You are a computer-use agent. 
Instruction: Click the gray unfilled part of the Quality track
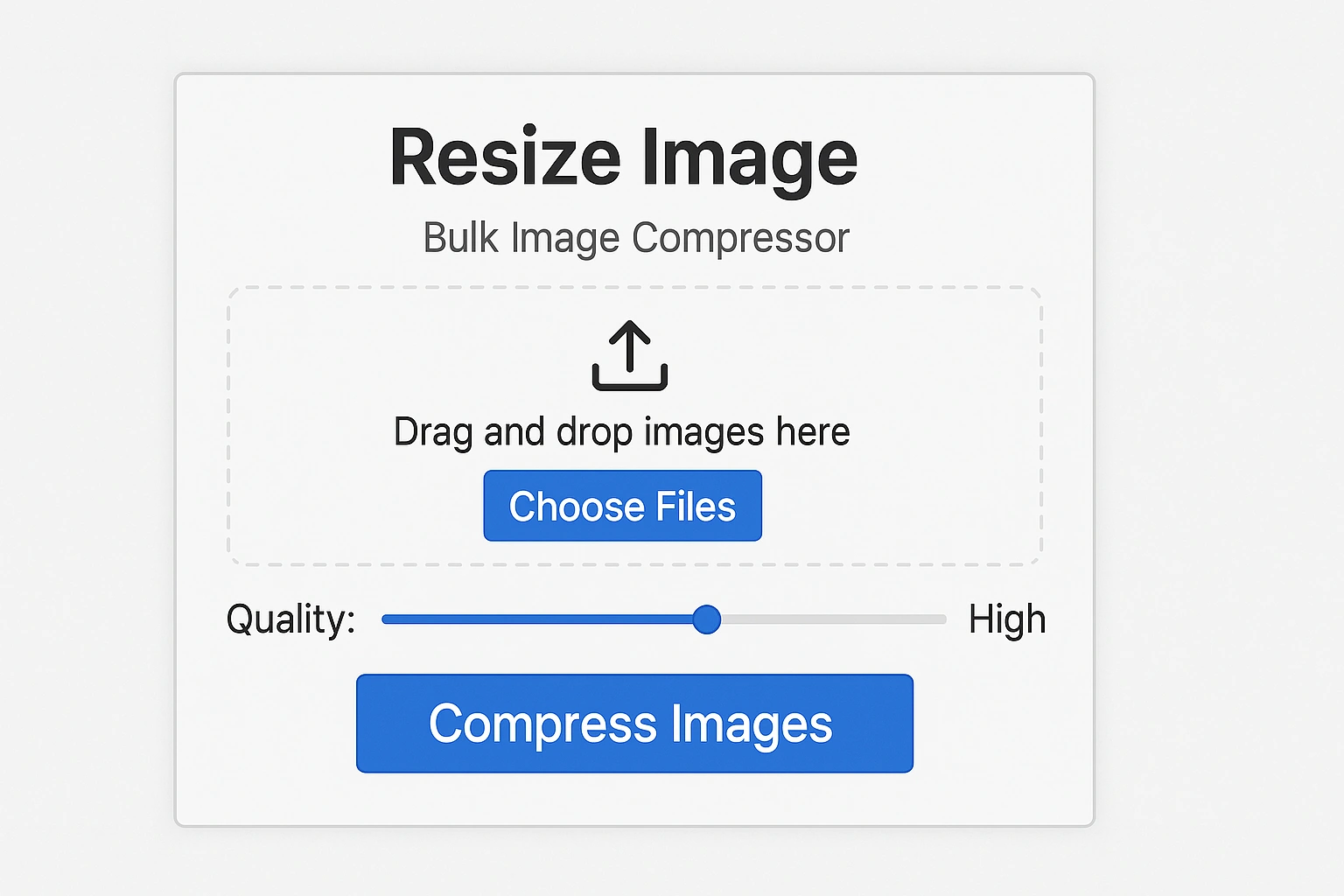click(831, 619)
